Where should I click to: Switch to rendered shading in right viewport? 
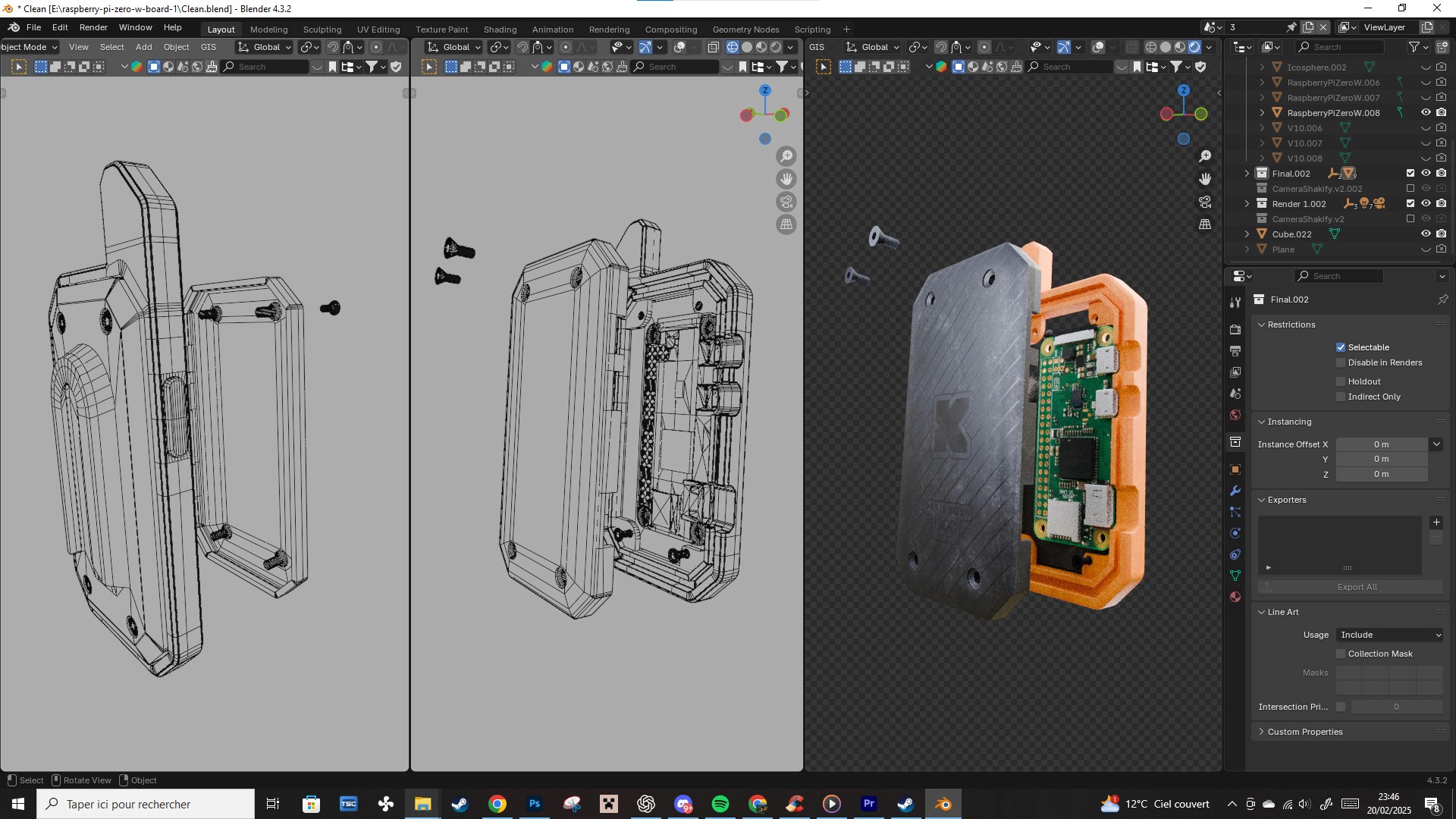pos(1194,47)
